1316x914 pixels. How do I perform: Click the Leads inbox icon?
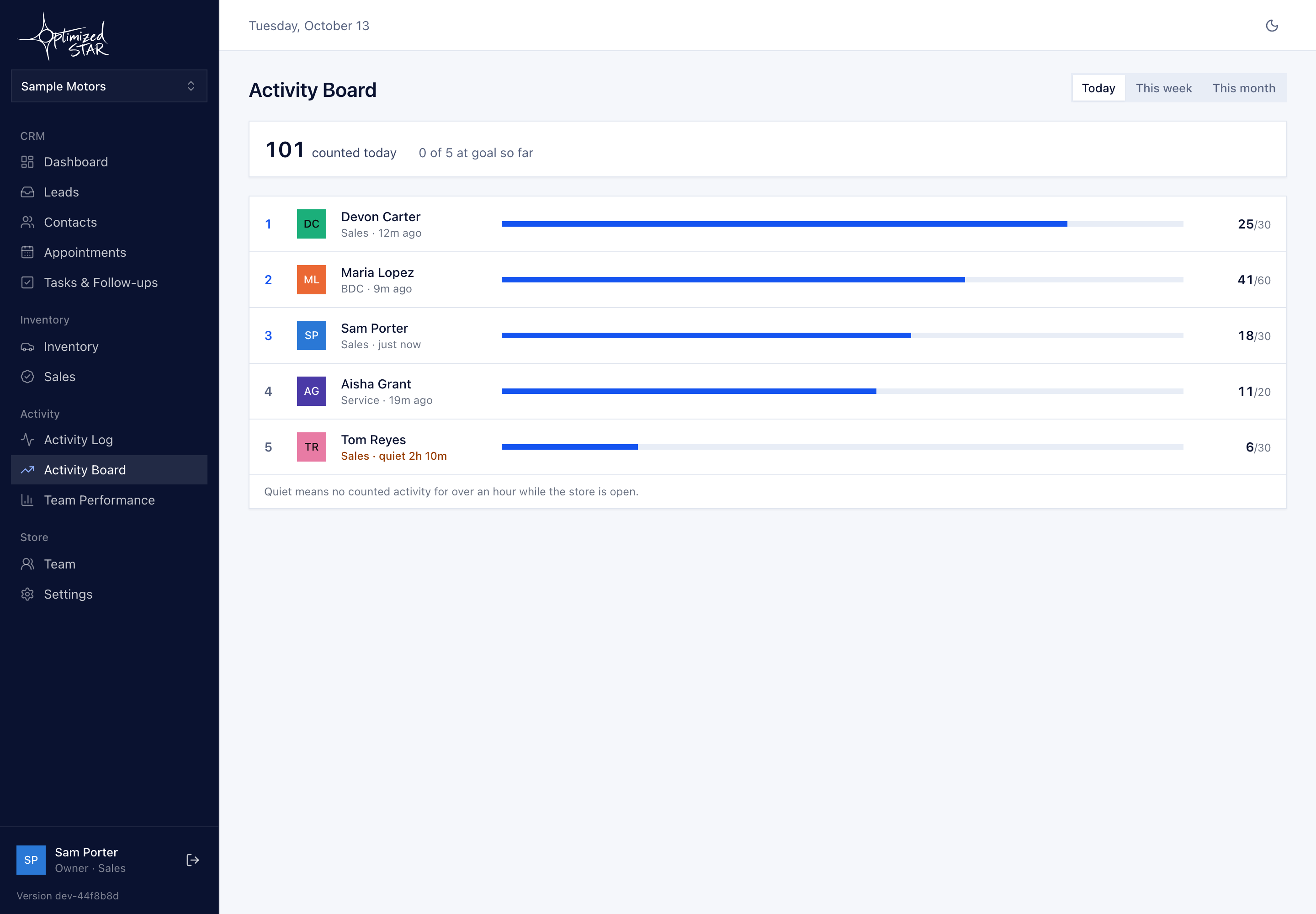[x=27, y=192]
